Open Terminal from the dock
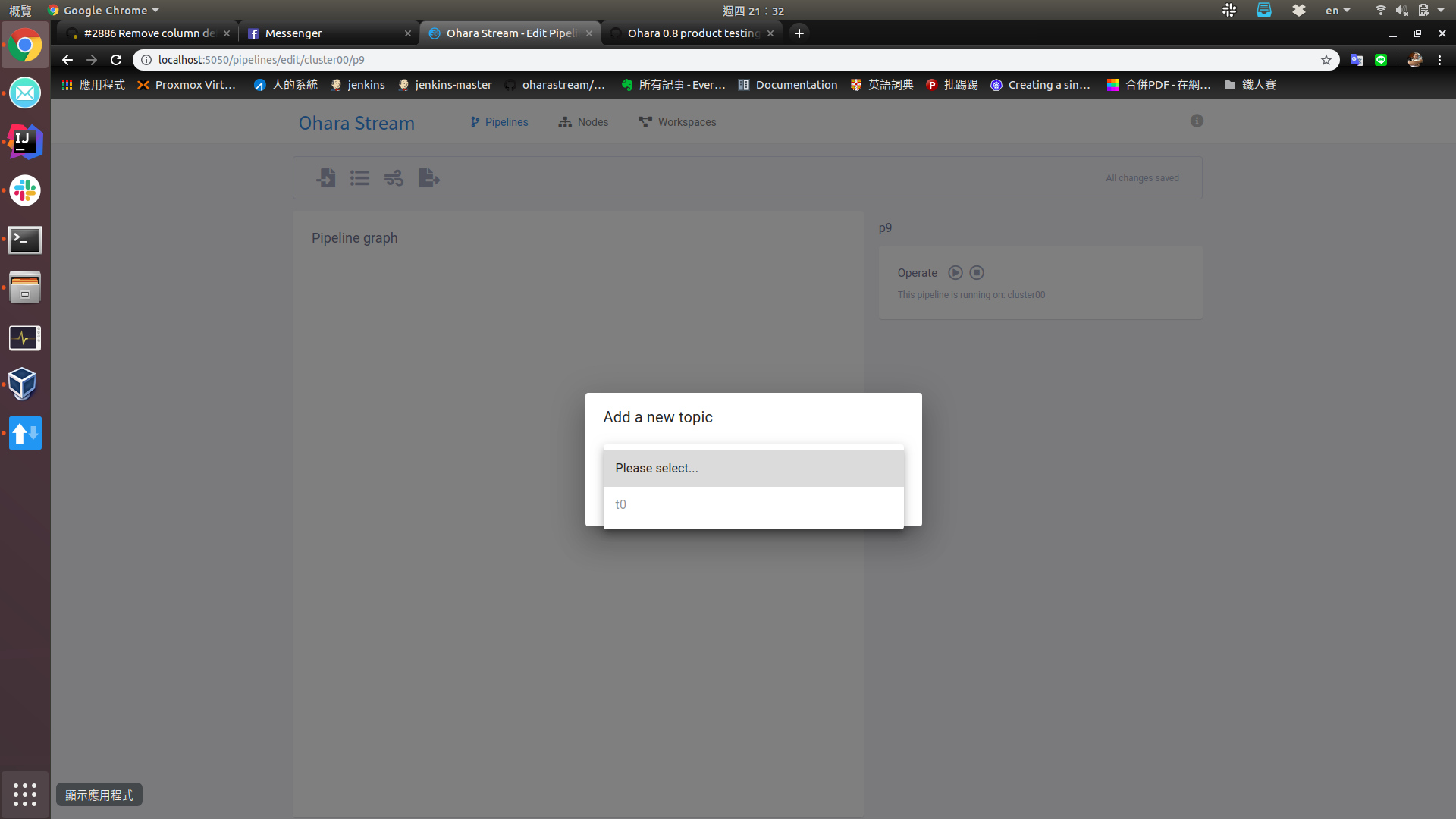Screen dimensions: 1456x819 coord(25,240)
